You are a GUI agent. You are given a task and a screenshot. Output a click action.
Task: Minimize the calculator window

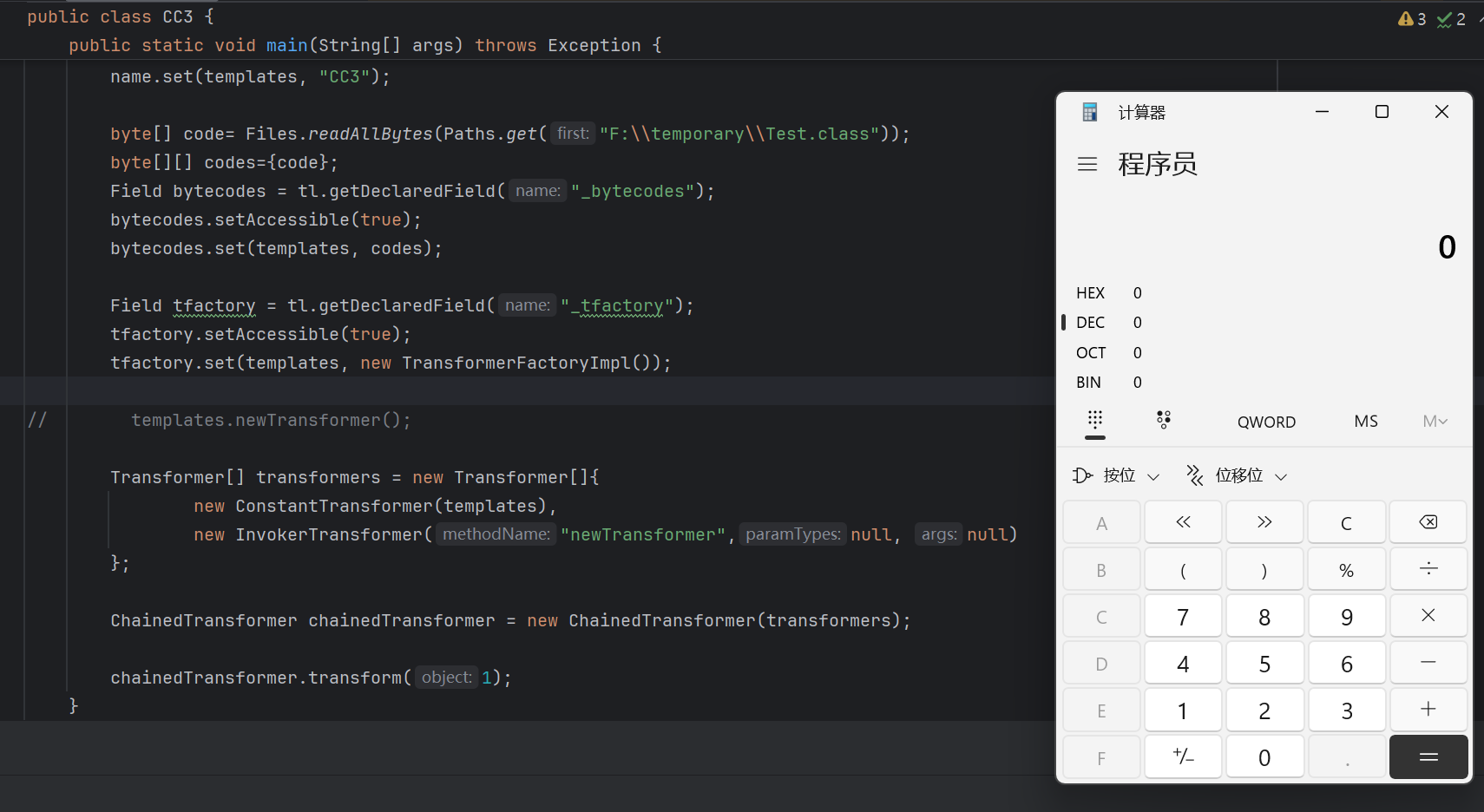coord(1322,111)
